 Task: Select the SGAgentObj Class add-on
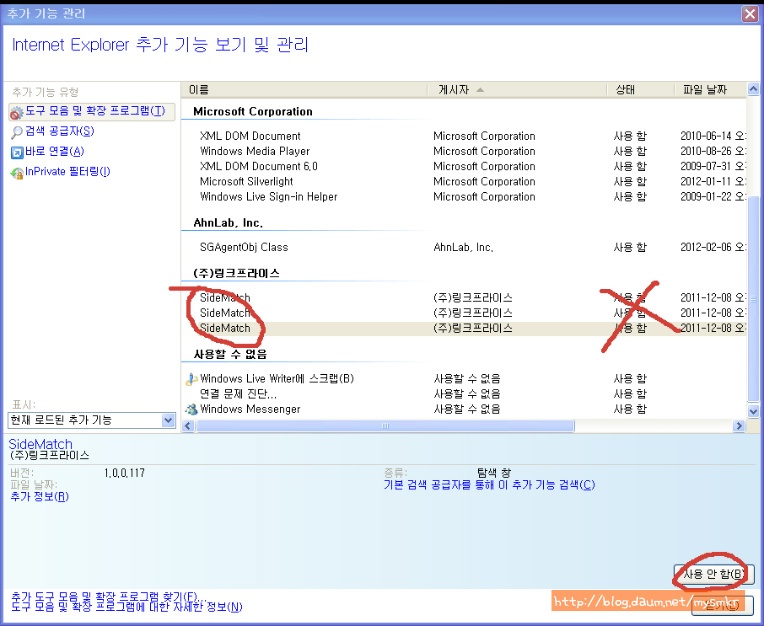pos(244,247)
